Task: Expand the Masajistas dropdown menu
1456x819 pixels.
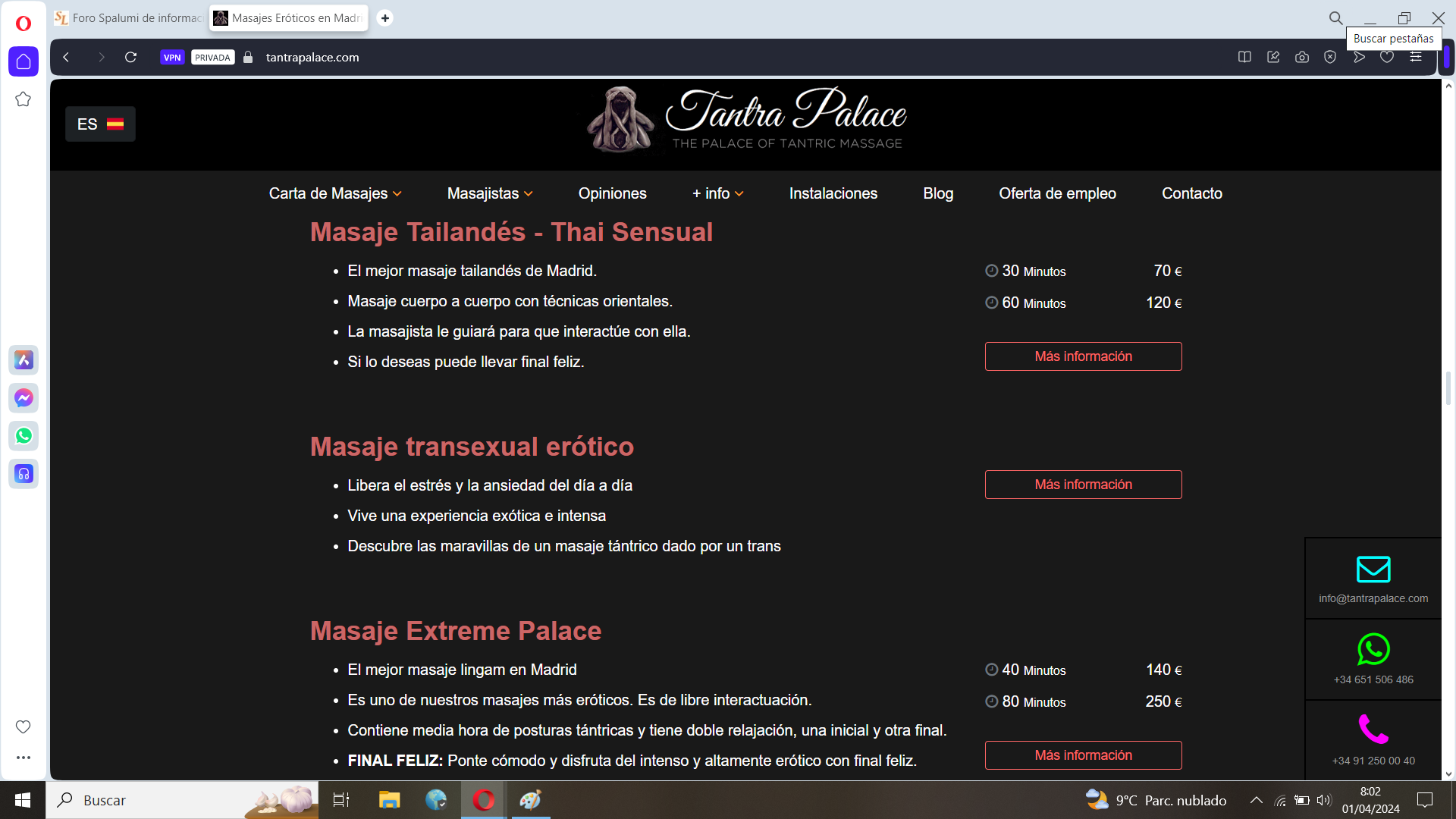Action: coord(490,193)
